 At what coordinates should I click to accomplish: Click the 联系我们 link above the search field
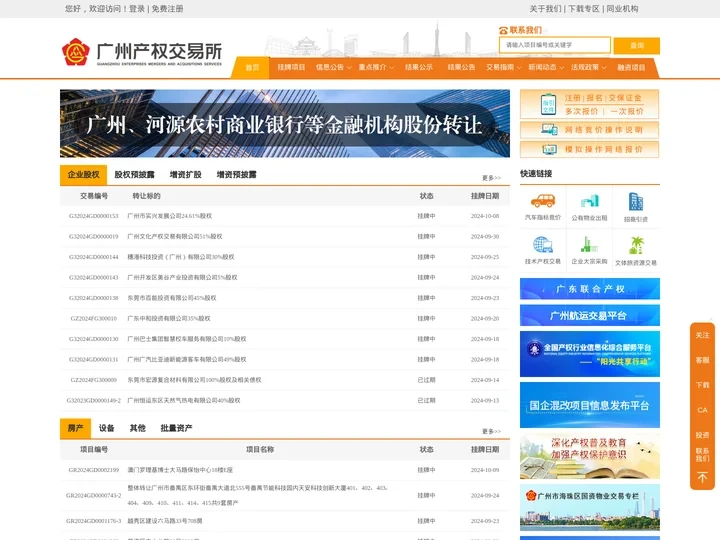point(525,30)
